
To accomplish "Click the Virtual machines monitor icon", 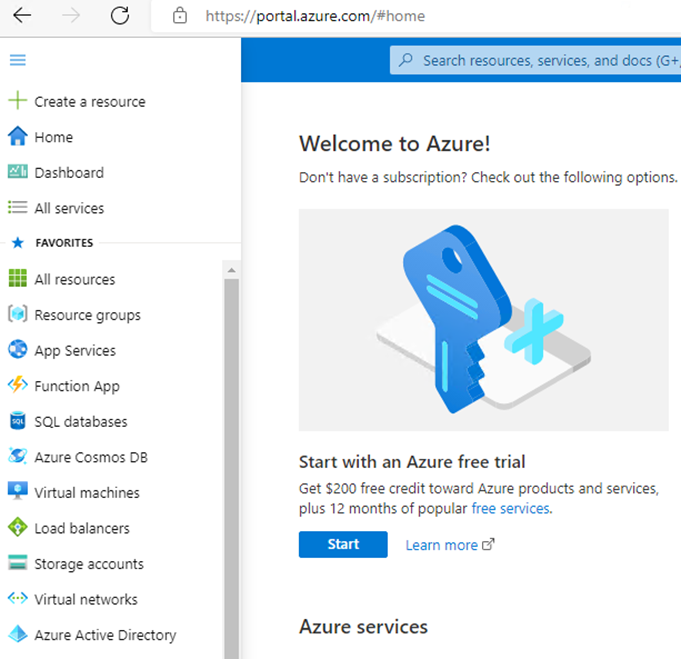I will tap(17, 492).
